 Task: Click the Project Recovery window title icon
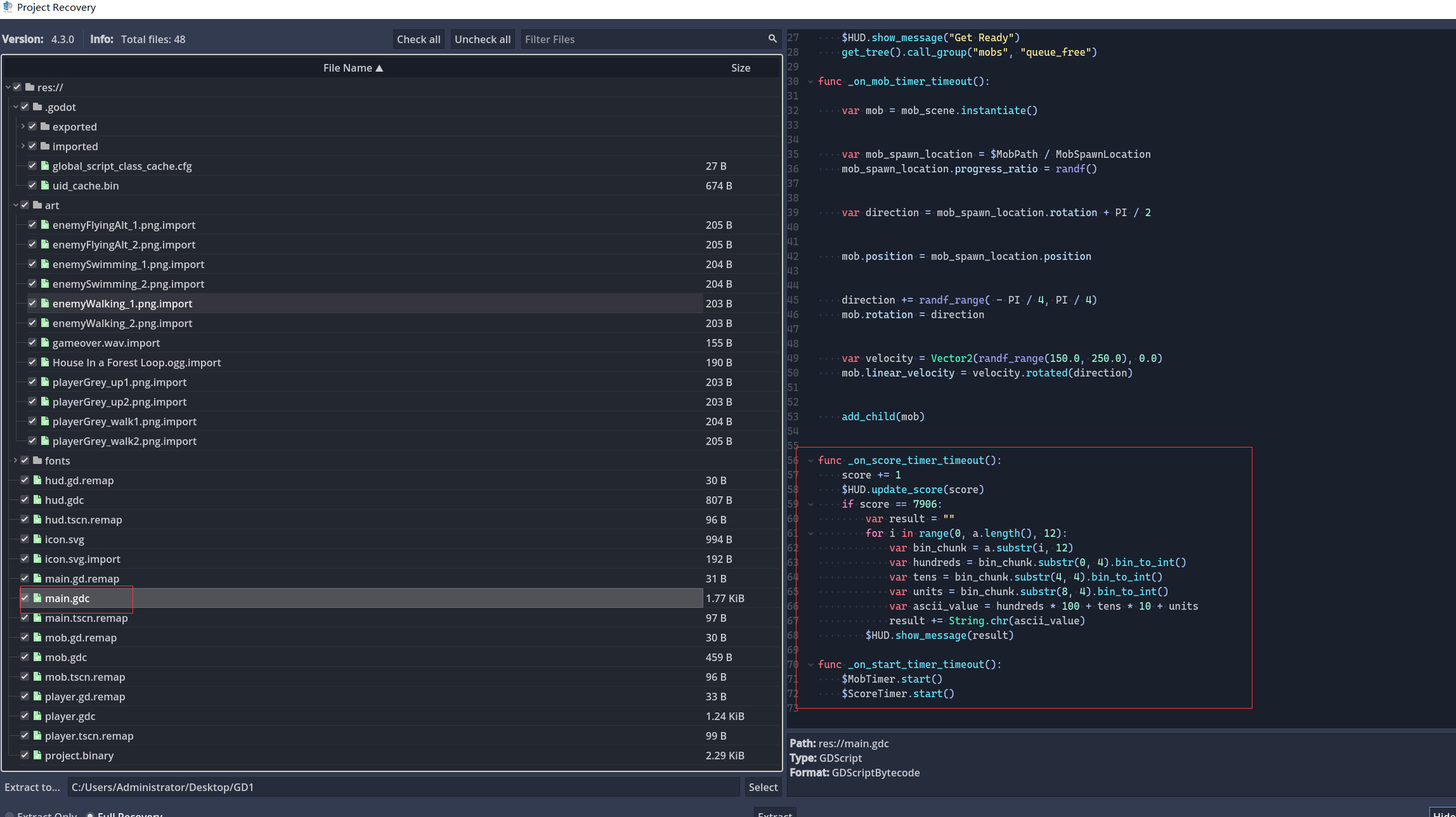[8, 7]
